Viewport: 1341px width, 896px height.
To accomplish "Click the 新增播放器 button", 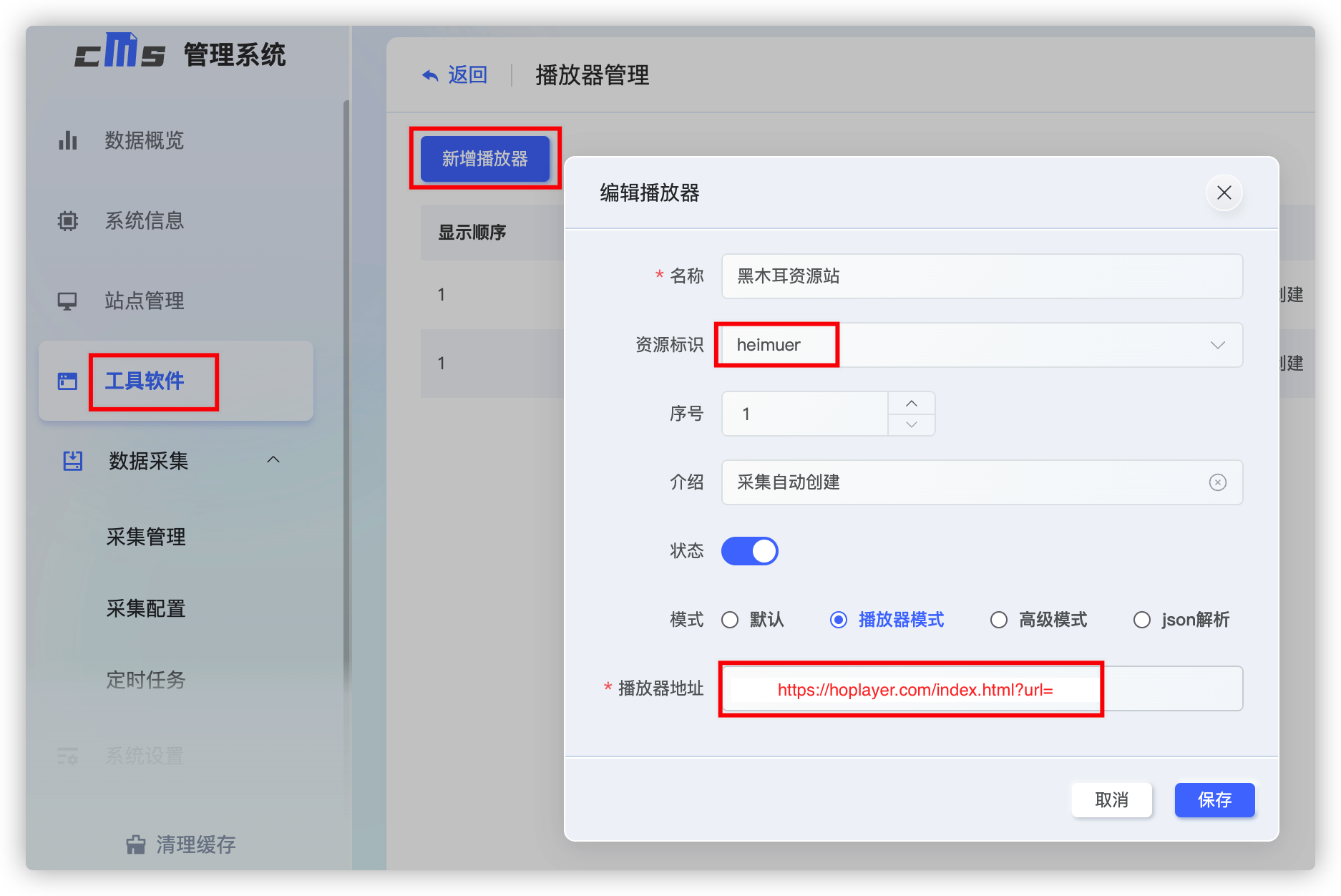I will click(485, 159).
